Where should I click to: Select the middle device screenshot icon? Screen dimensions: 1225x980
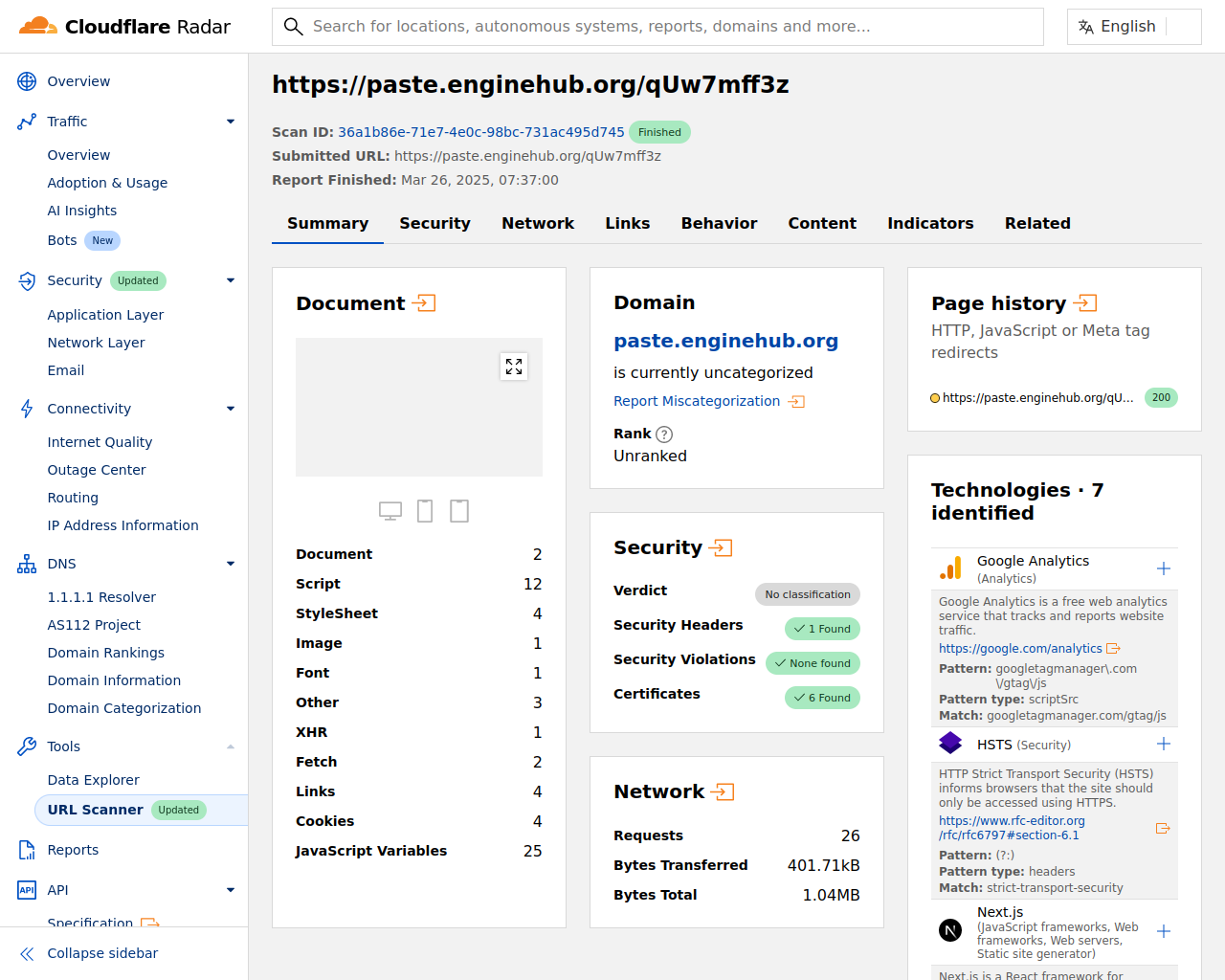tap(425, 511)
